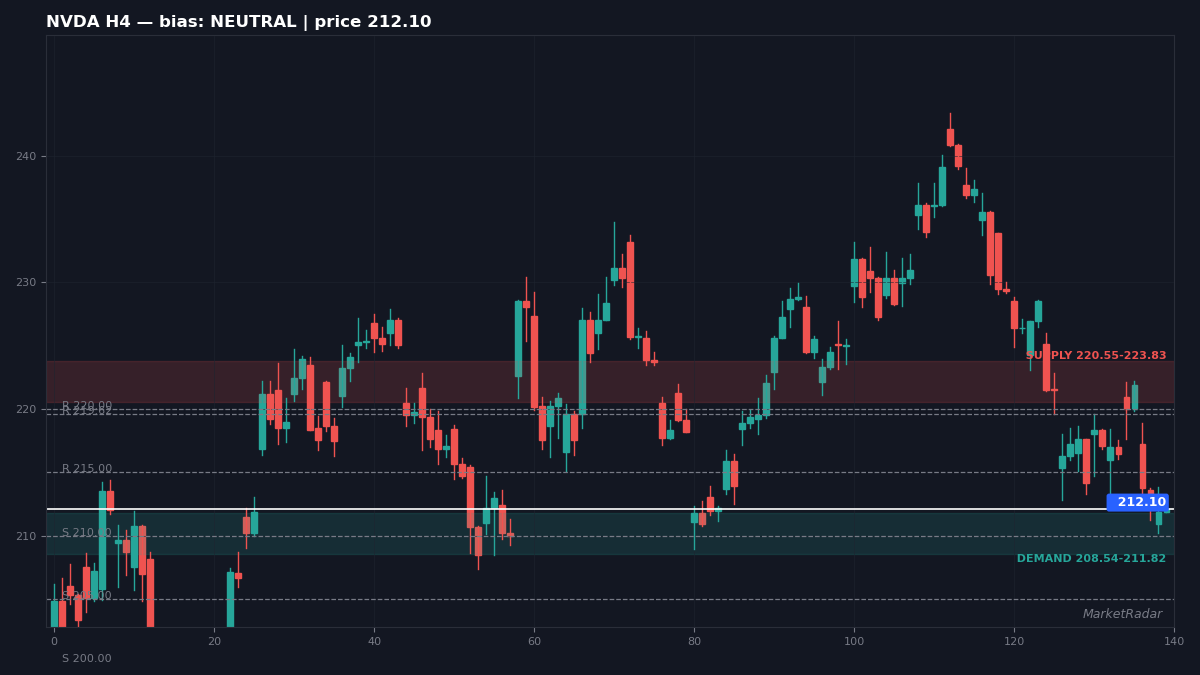
Task: Click the SUPPLY 220.55-223.83 zone label
Action: click(x=1096, y=356)
